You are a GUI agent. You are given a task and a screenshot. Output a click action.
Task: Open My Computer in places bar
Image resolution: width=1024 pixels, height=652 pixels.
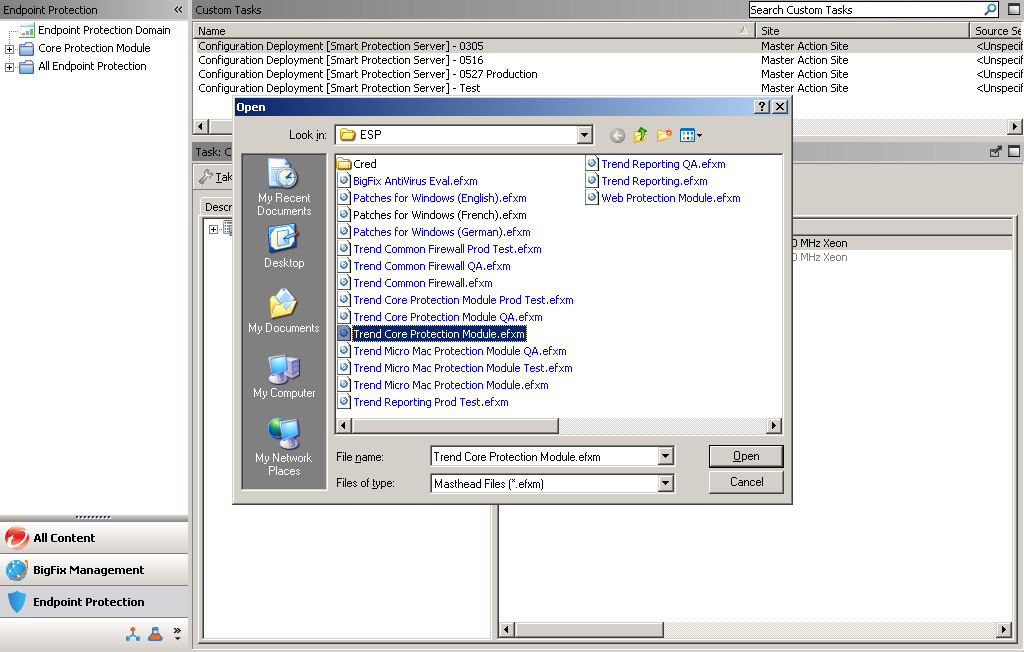coord(284,376)
